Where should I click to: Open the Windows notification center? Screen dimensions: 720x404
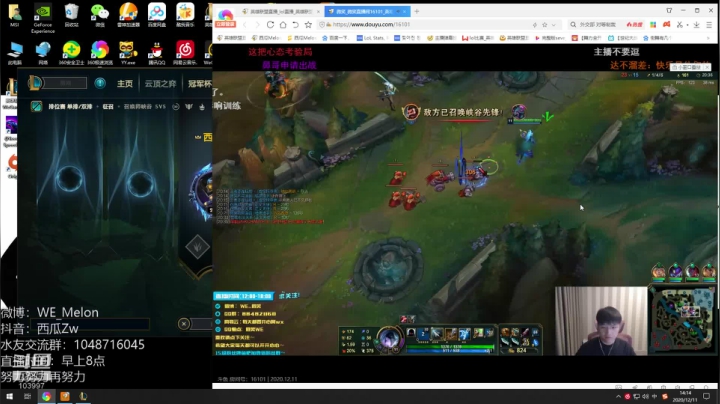(707, 396)
